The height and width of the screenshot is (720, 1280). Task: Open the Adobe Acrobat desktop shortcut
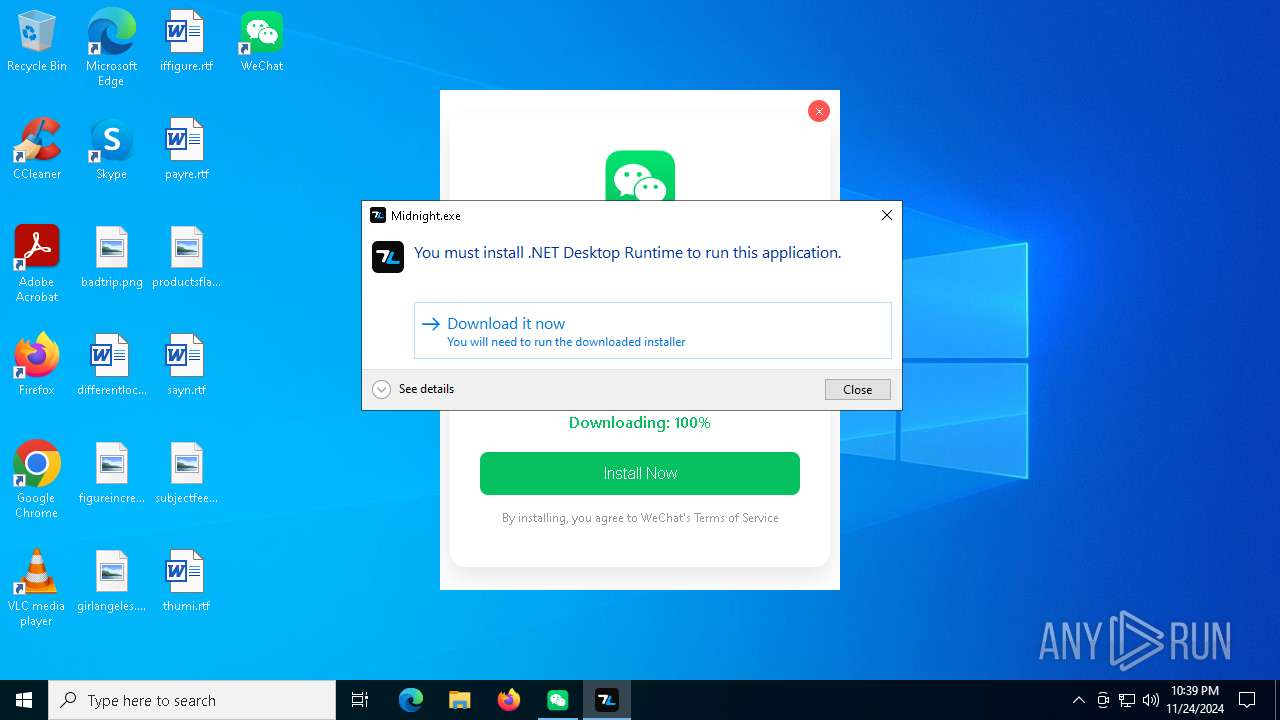point(37,264)
